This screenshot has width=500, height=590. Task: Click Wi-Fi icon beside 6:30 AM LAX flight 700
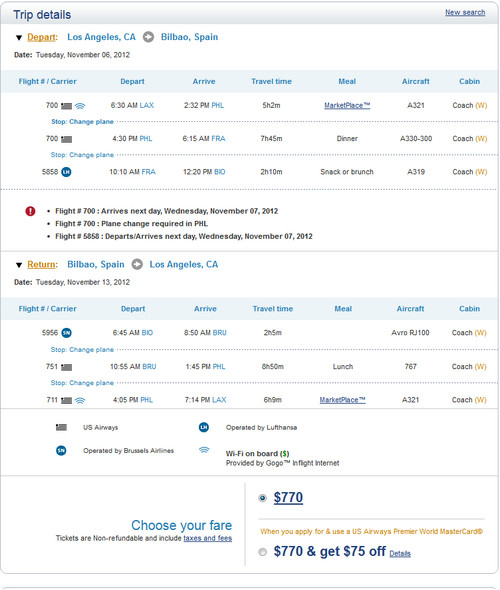[x=80, y=106]
